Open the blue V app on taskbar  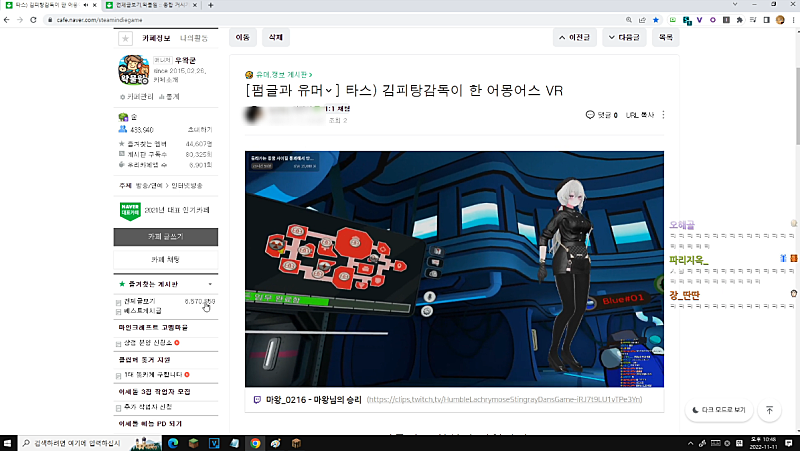pyautogui.click(x=214, y=443)
